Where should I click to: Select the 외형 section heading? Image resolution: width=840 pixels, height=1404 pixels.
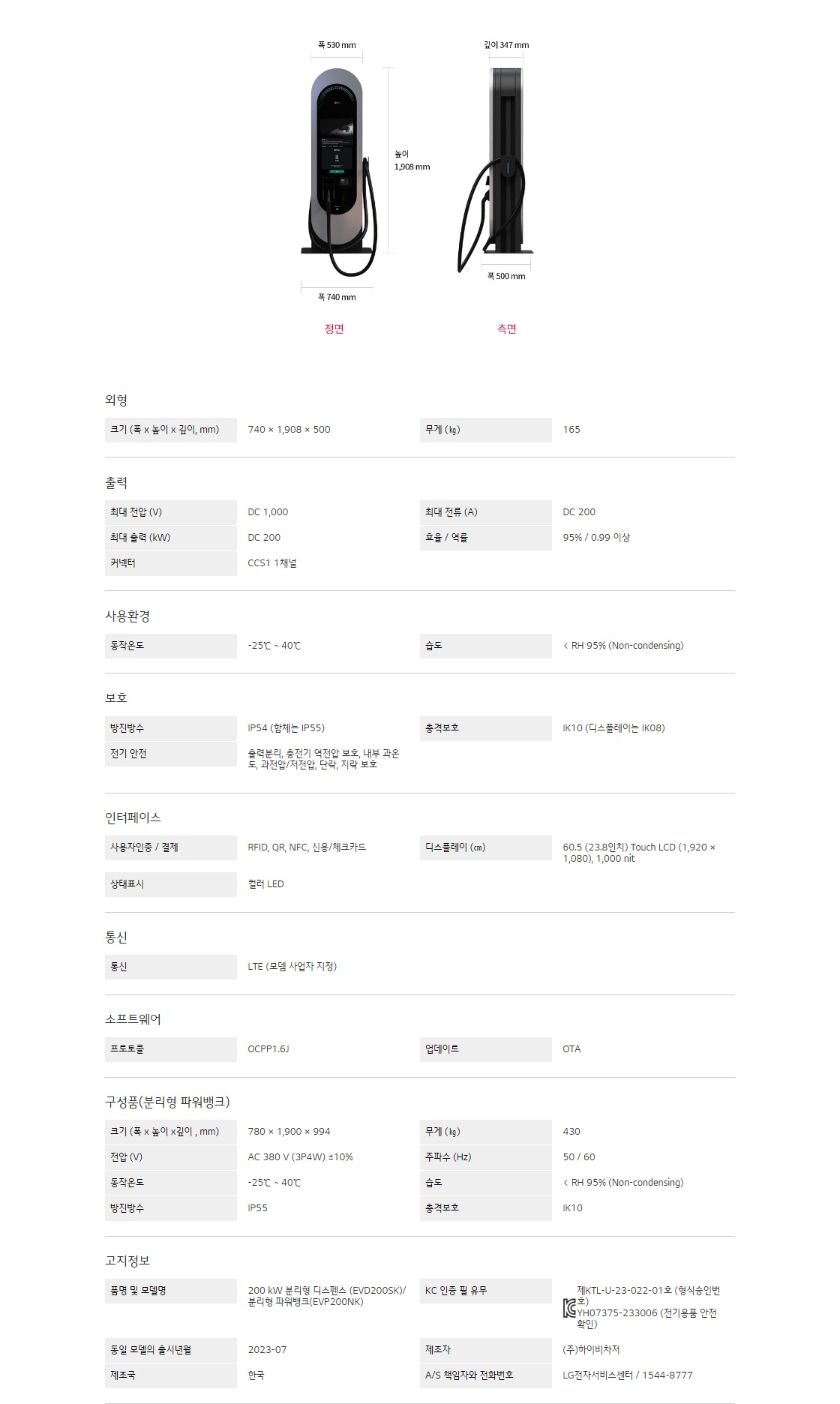116,400
